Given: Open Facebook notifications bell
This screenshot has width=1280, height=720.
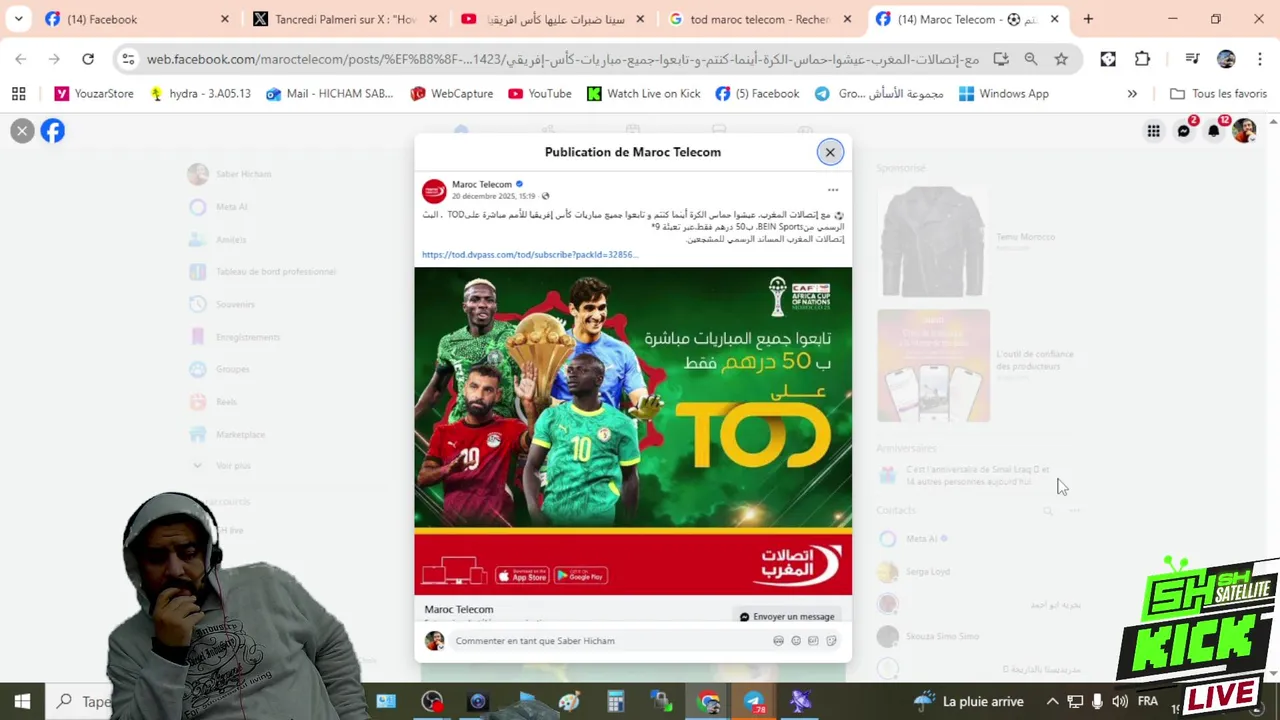Looking at the screenshot, I should click(1214, 131).
